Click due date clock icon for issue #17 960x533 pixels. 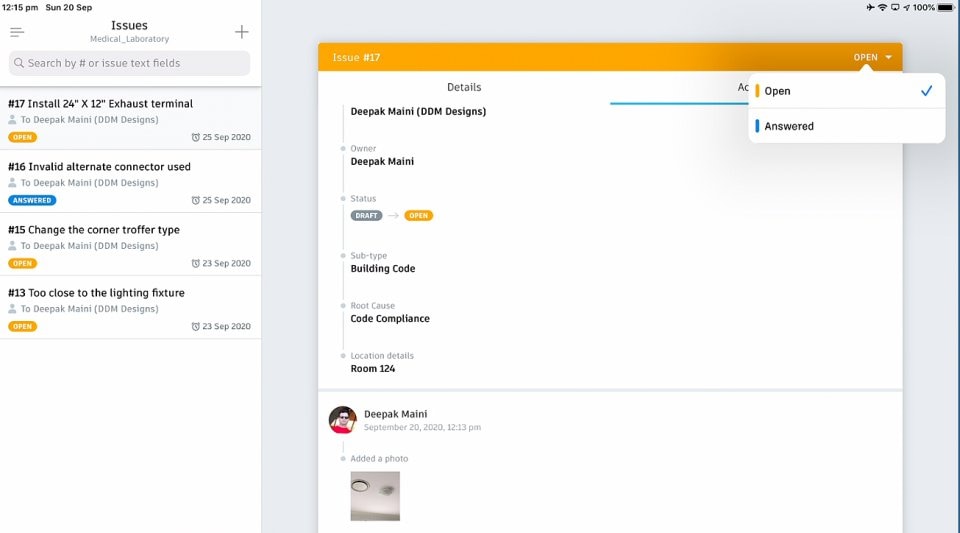(196, 137)
